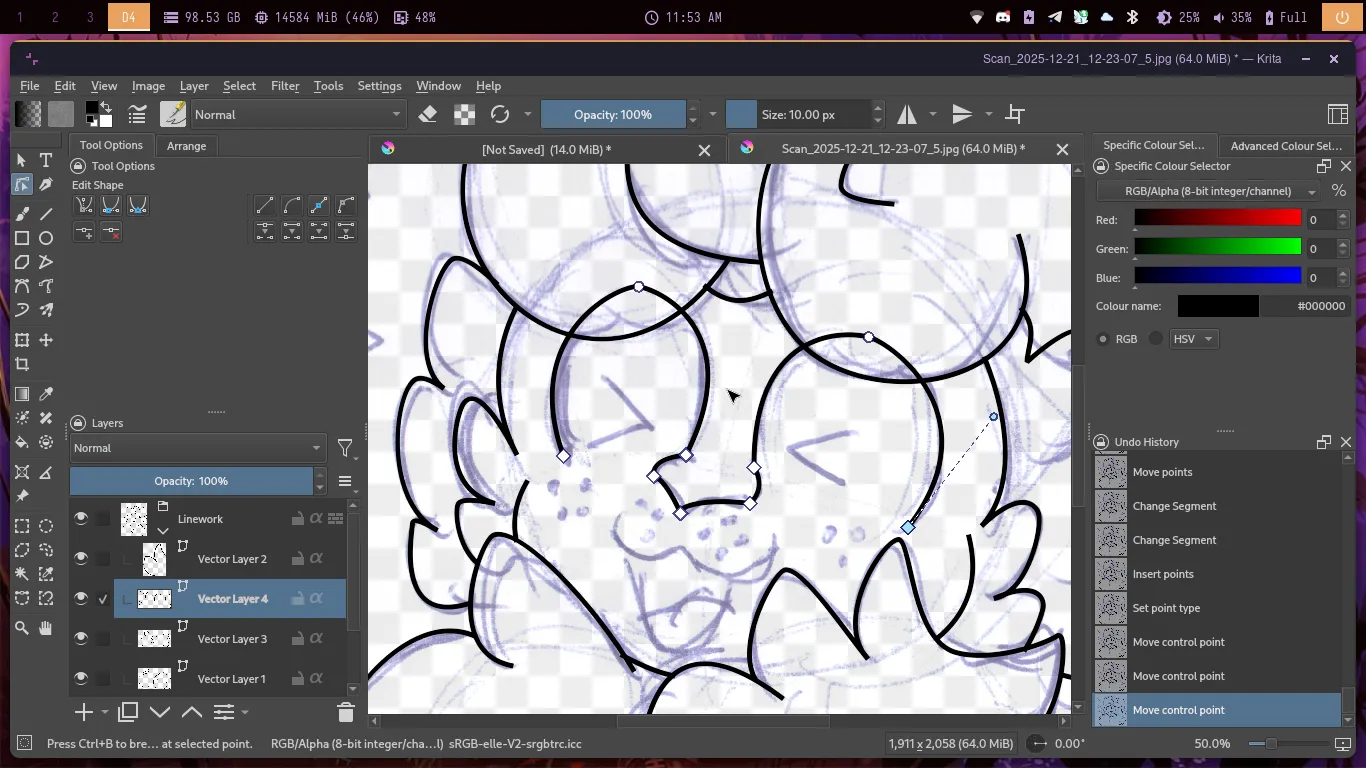Image resolution: width=1366 pixels, height=768 pixels.
Task: Click the Red colour channel slider
Action: coord(1217,219)
